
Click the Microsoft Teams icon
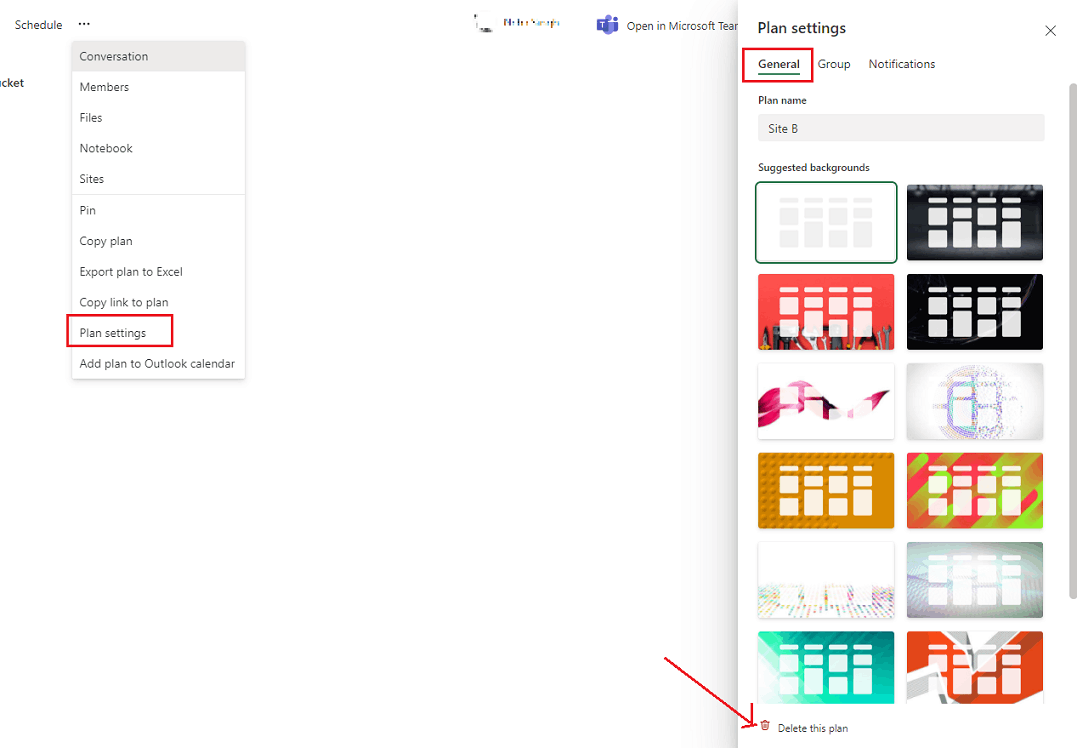pyautogui.click(x=607, y=25)
